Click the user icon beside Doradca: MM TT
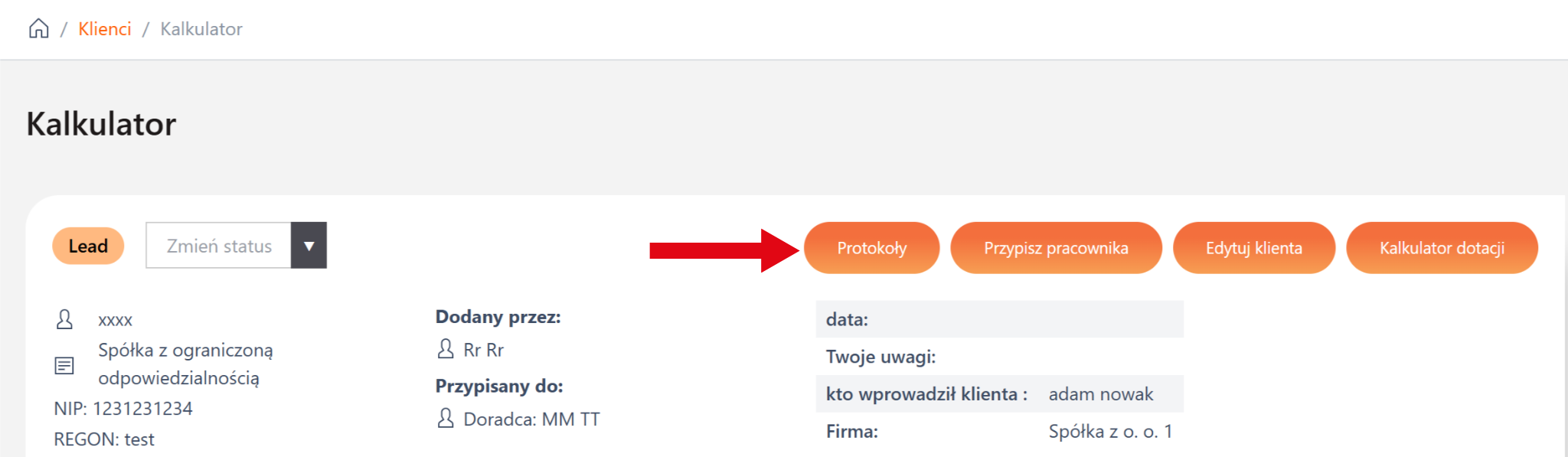Image resolution: width=1568 pixels, height=457 pixels. coord(446,418)
